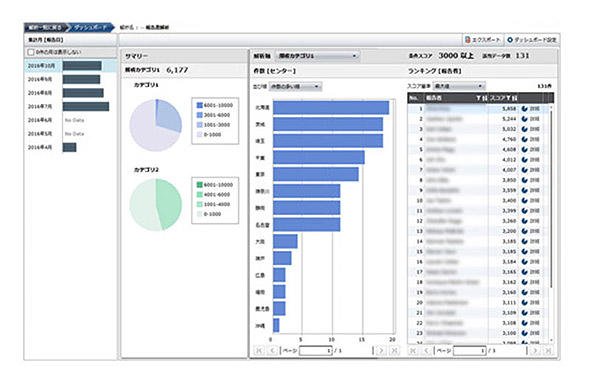Viewport: 590px width, 378px height.
Task: Click the longest (top) bar in the center chart
Action: click(331, 108)
